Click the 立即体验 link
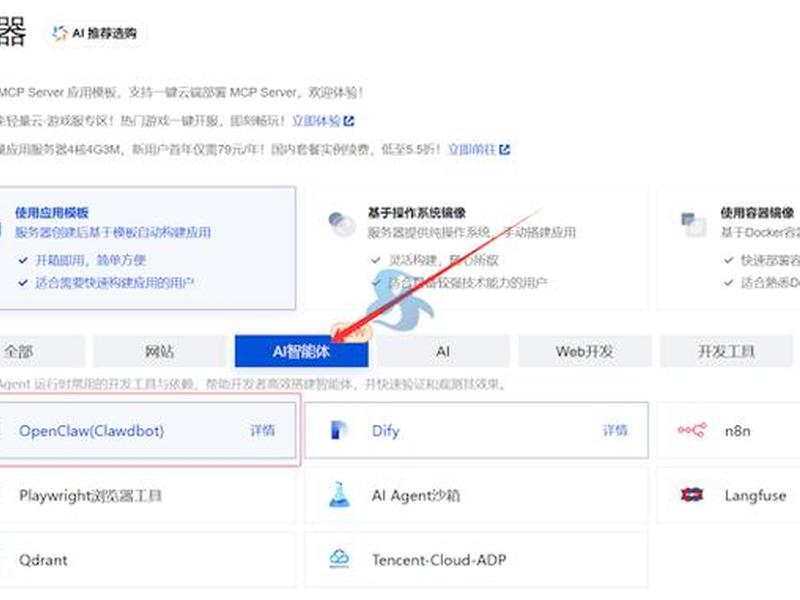800x600 pixels. point(316,121)
